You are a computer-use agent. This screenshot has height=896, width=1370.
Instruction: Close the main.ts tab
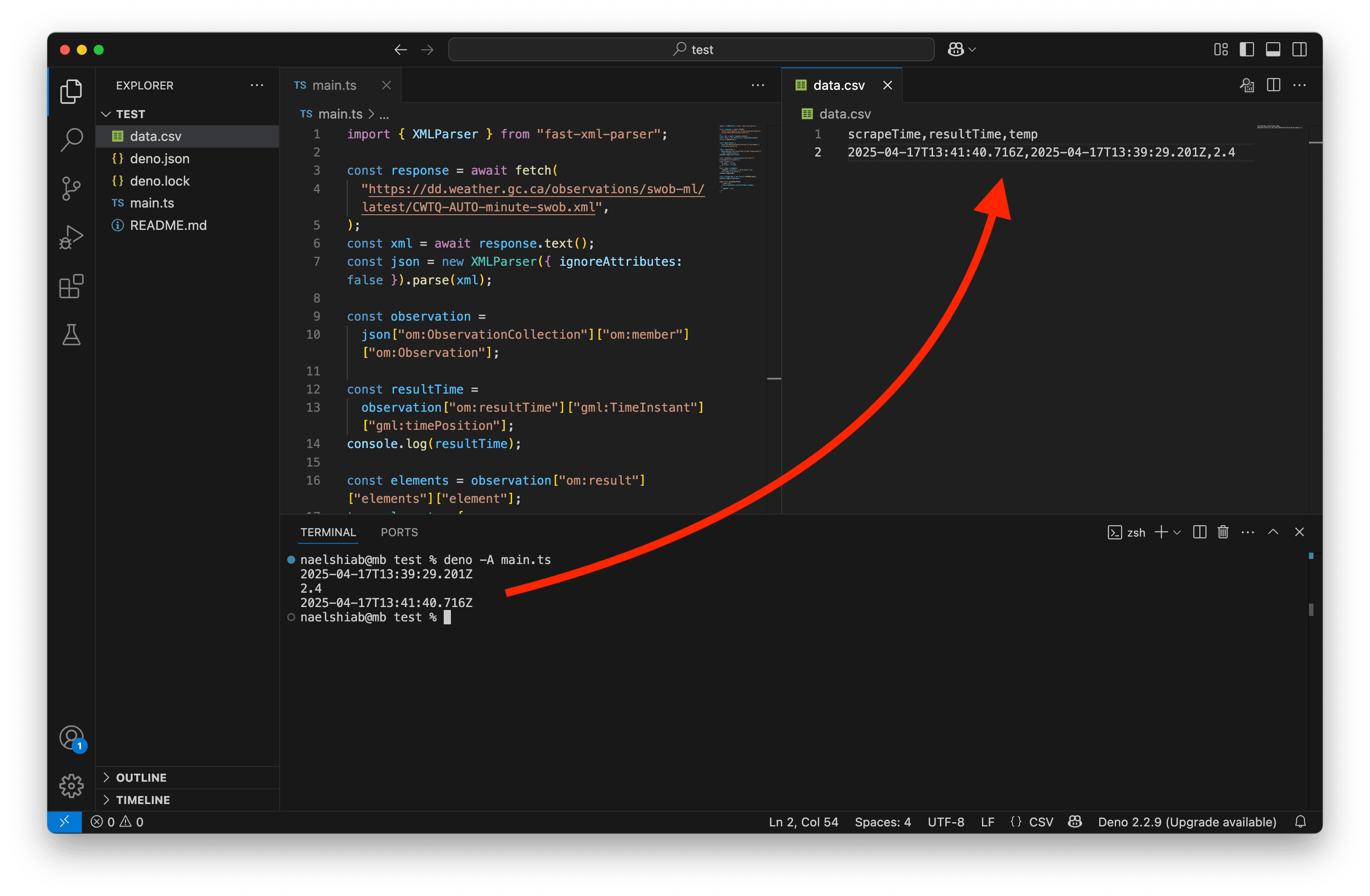(x=386, y=85)
